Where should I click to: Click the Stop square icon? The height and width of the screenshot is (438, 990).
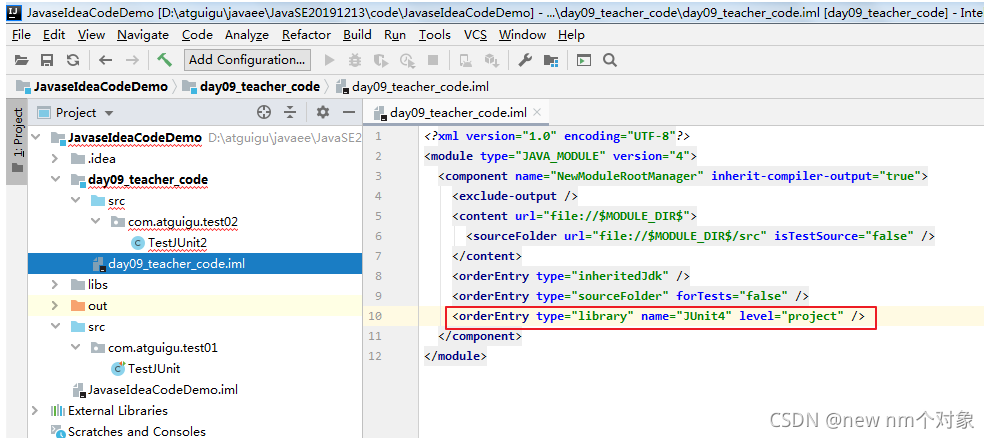[x=432, y=60]
